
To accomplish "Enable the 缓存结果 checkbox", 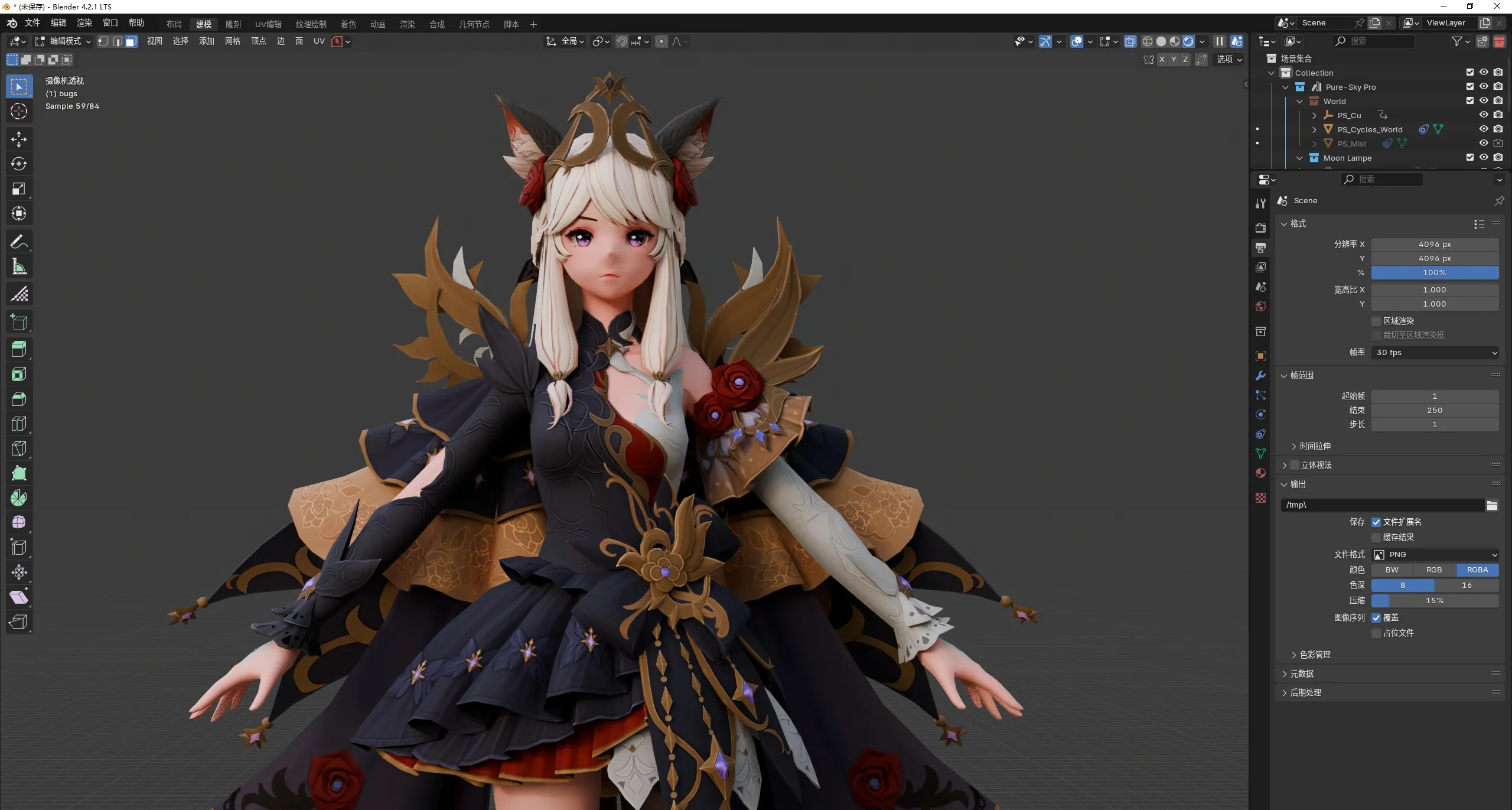I will point(1376,537).
